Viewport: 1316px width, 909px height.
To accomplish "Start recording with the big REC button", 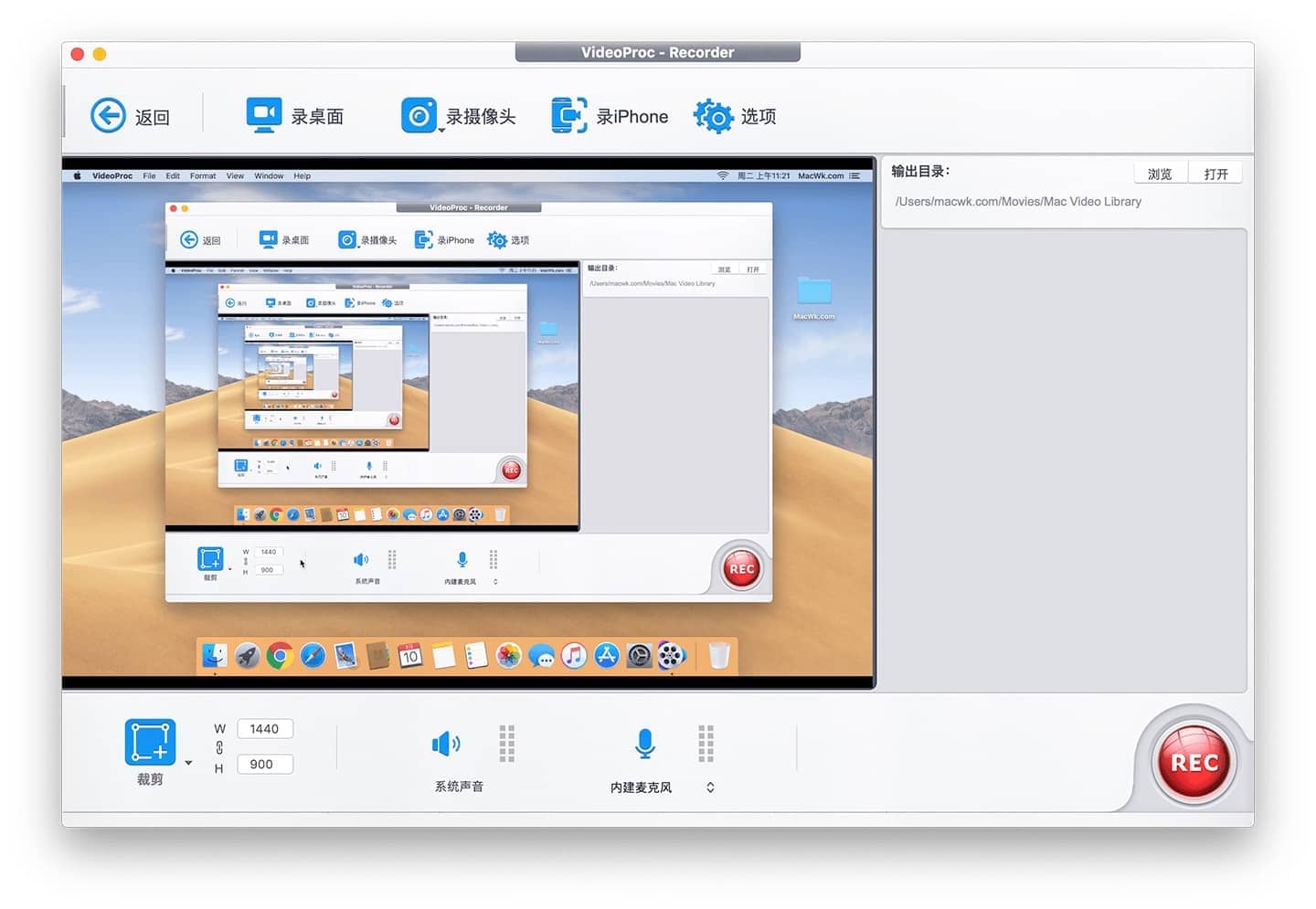I will click(x=1194, y=762).
